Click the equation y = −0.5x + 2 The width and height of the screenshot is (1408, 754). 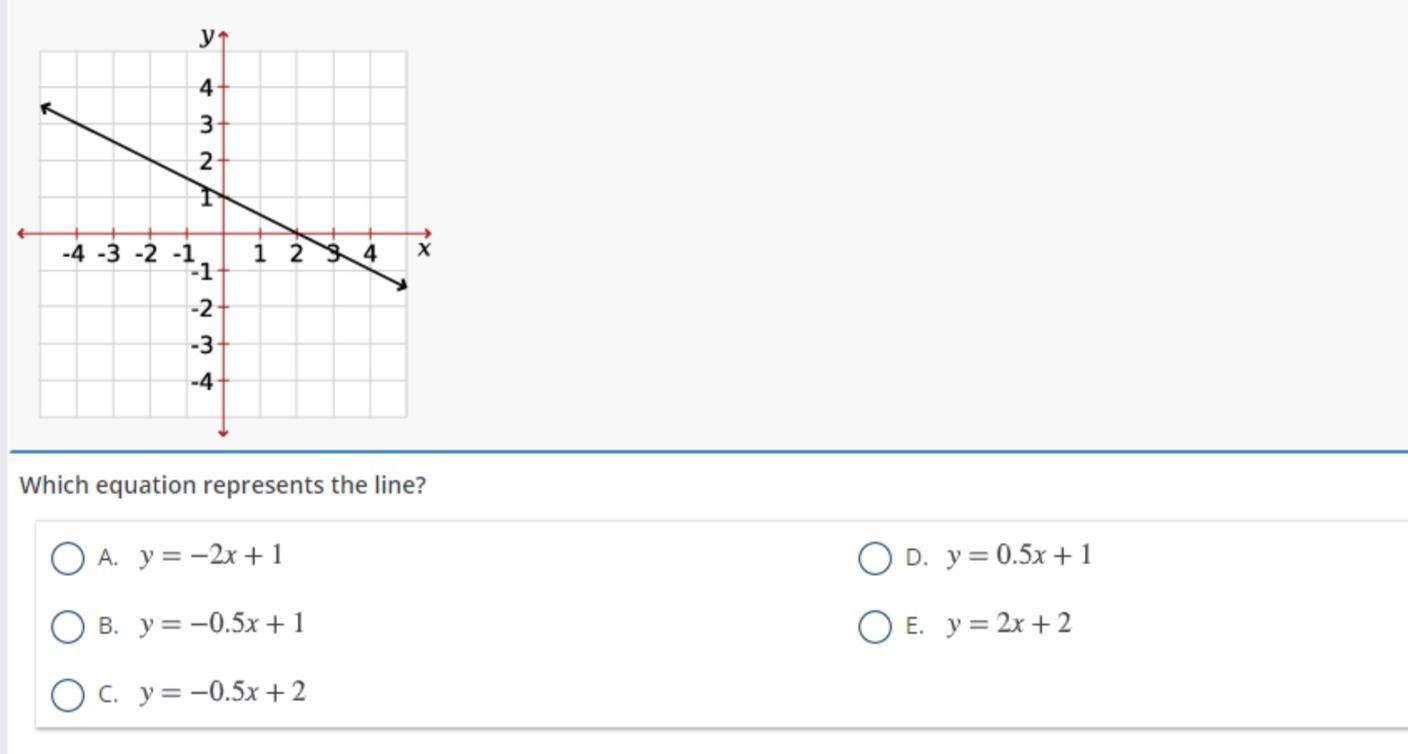(x=223, y=692)
